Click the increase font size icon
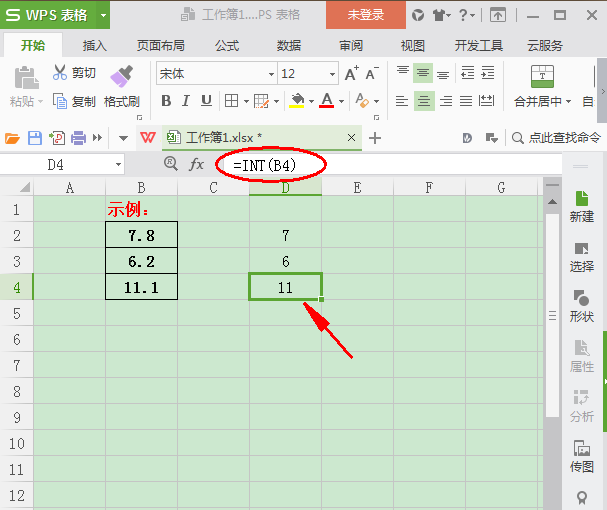This screenshot has width=607, height=510. [351, 74]
